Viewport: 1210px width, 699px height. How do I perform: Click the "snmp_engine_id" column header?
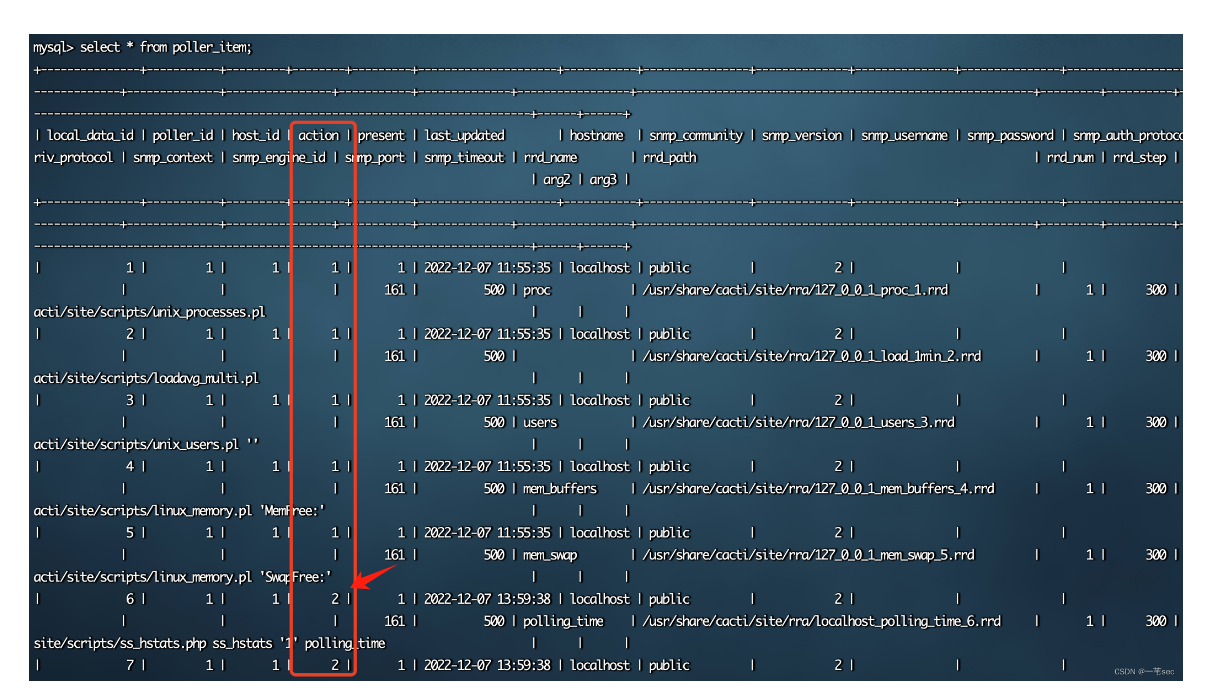point(279,157)
